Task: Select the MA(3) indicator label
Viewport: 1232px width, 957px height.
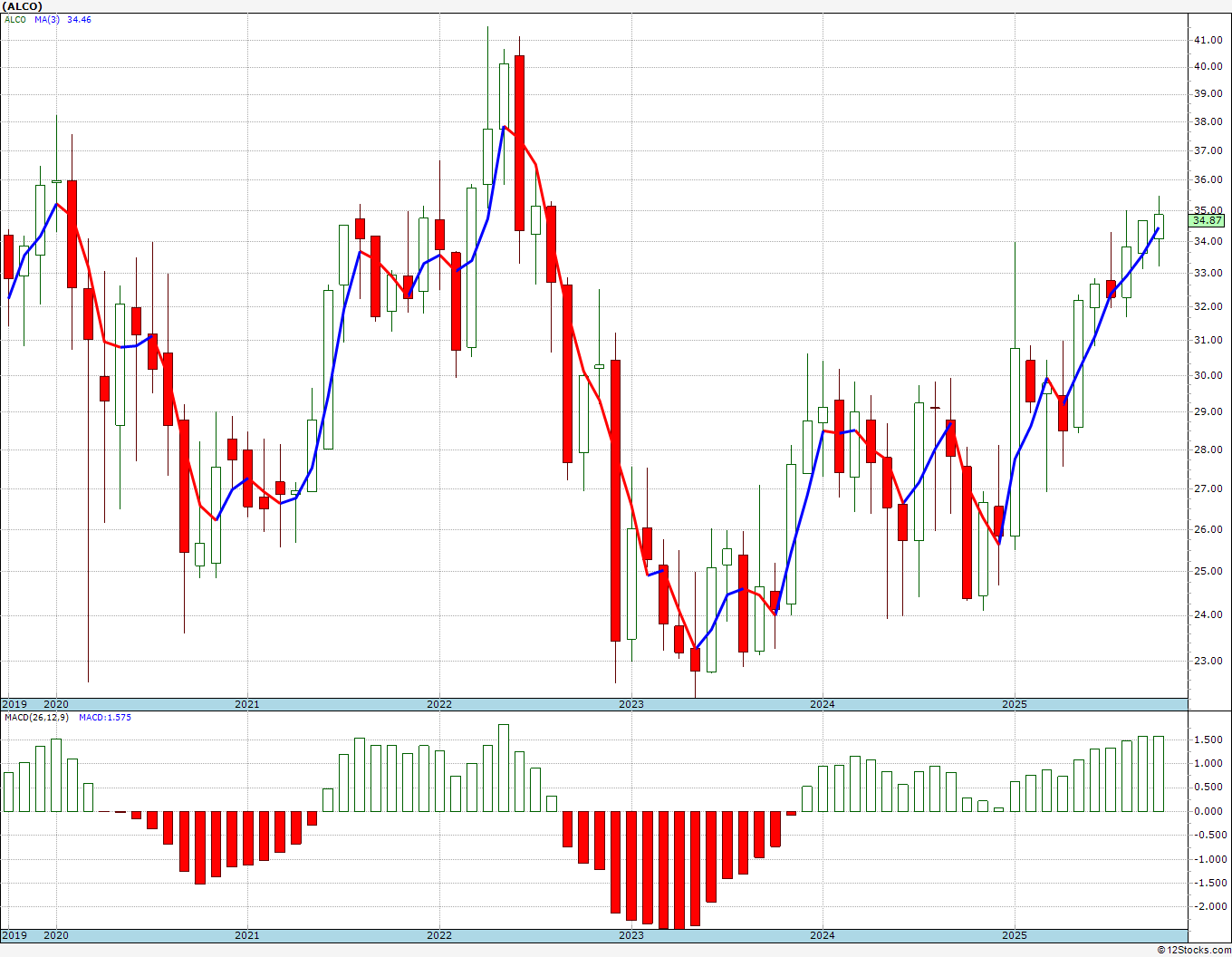Action: 47,19
